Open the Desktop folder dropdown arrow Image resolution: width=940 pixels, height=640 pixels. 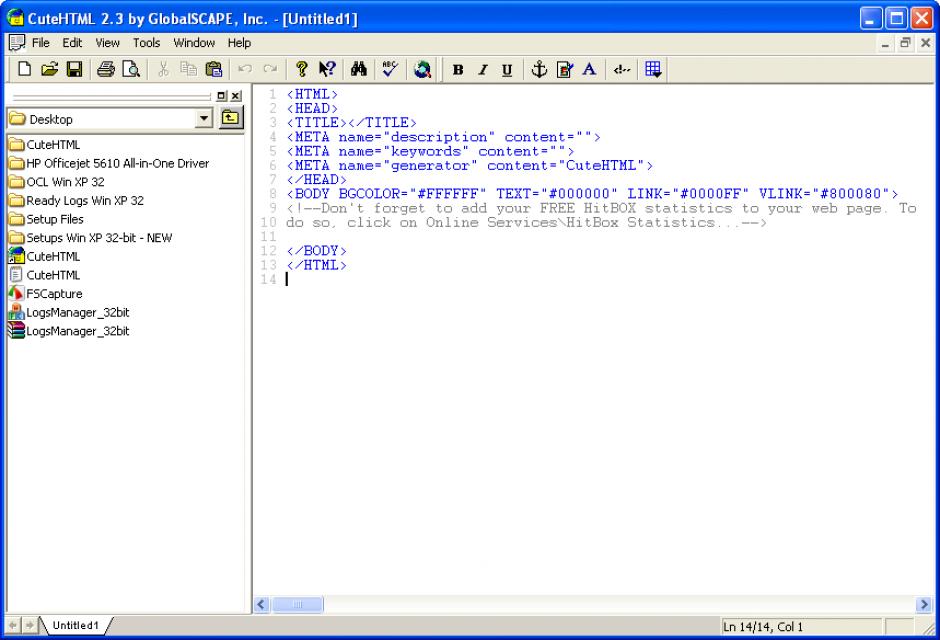tap(204, 119)
